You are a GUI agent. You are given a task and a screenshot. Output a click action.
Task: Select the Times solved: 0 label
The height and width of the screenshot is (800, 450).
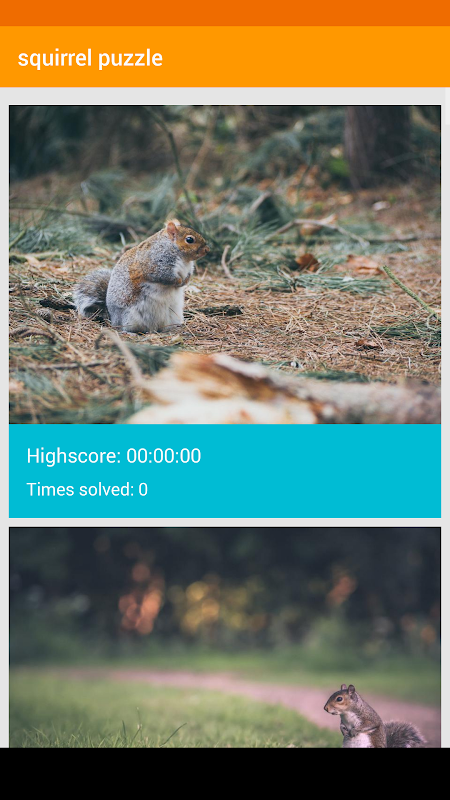pyautogui.click(x=87, y=489)
